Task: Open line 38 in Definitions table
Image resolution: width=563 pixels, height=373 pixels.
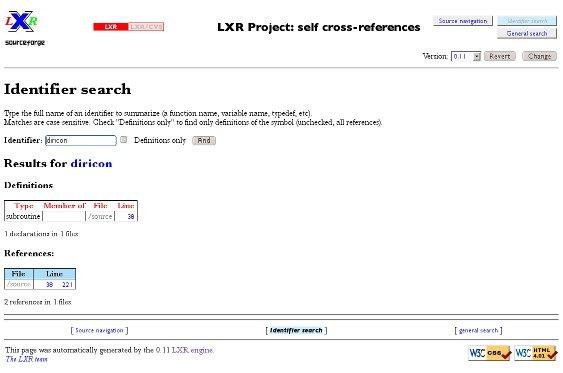Action: point(131,216)
